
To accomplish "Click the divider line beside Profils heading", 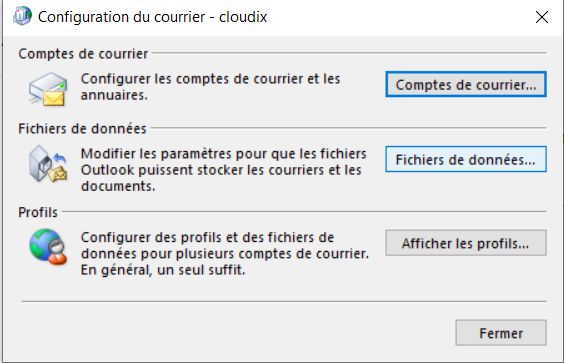I will 304,212.
